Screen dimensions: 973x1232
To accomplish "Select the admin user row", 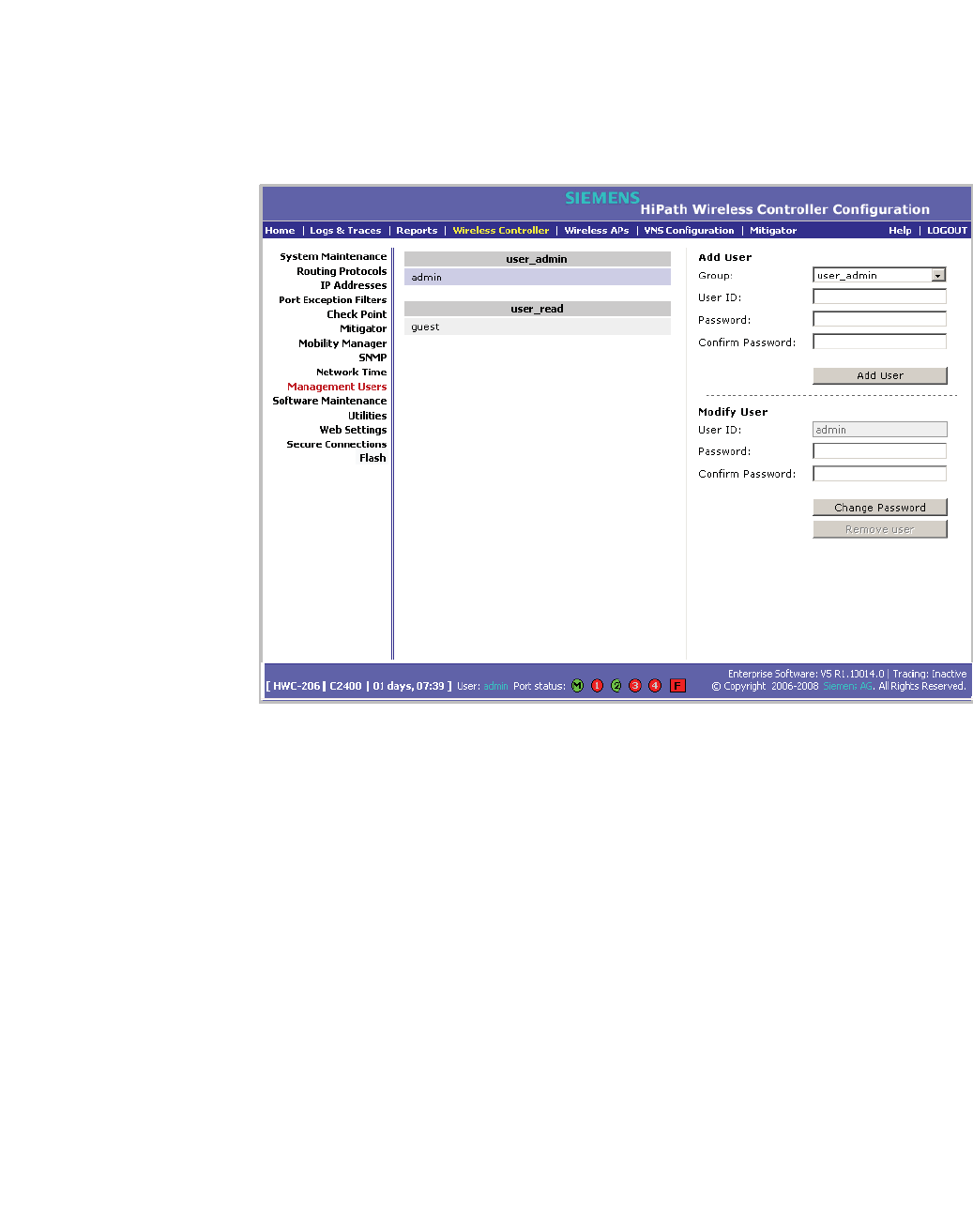I will pos(538,277).
